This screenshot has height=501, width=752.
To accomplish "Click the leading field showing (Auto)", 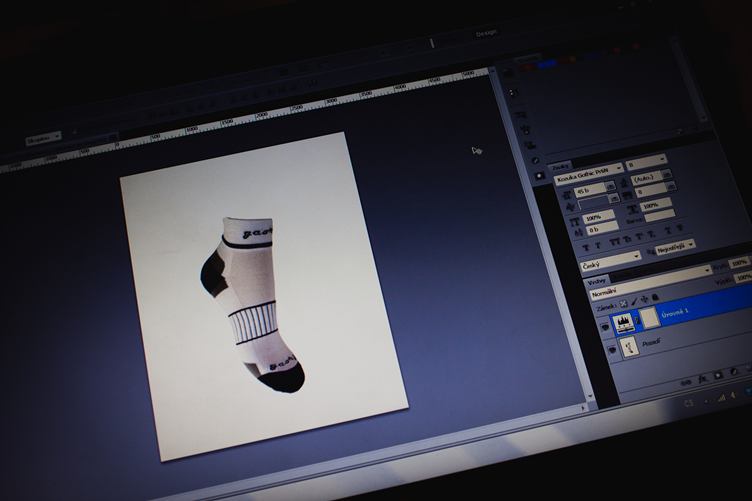I will tap(647, 178).
